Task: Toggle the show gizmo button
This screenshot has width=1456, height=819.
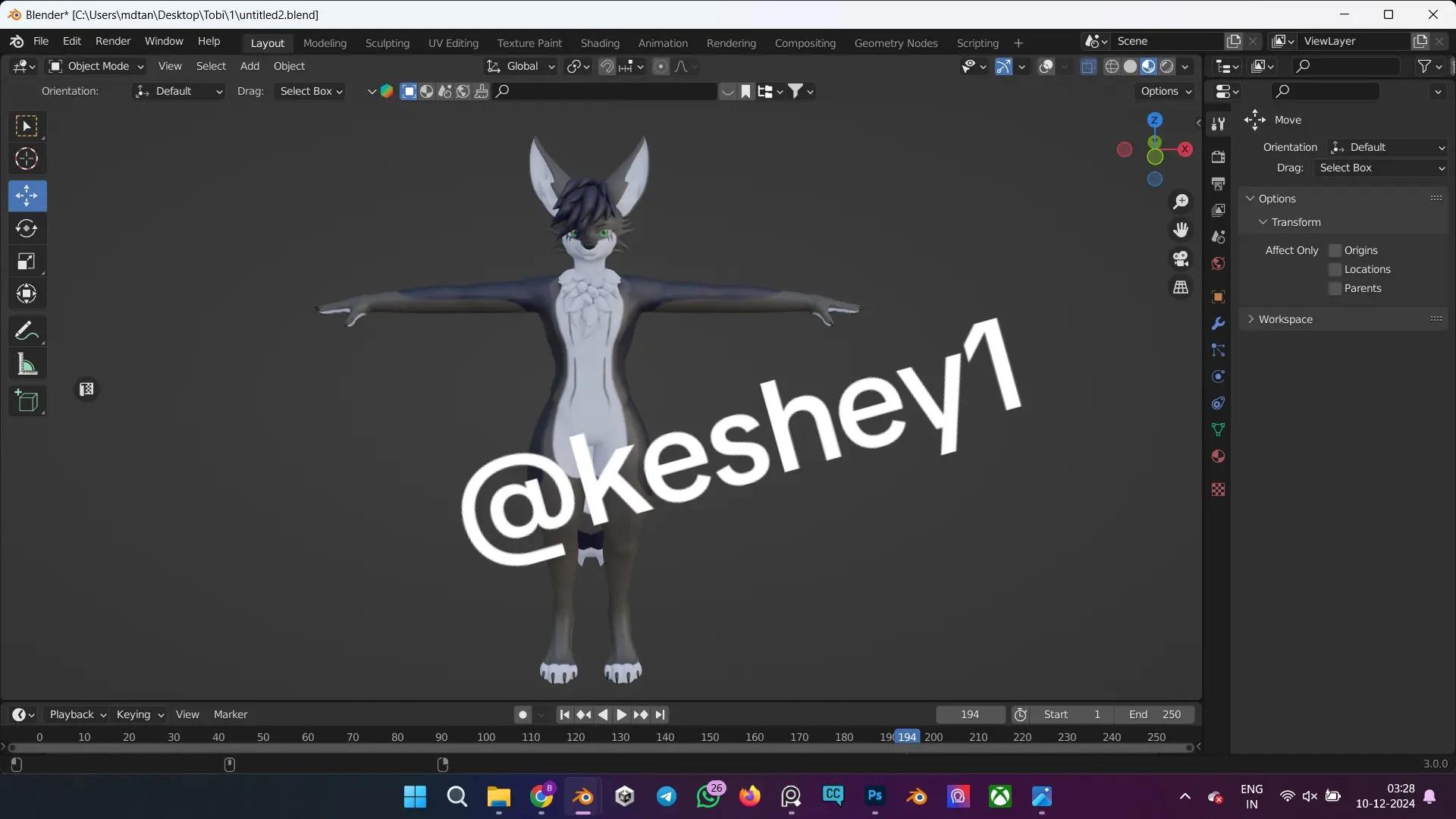Action: click(1003, 67)
